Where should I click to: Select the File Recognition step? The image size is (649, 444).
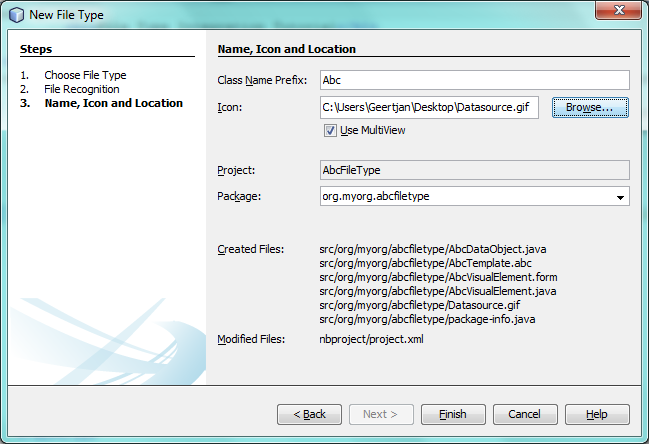click(82, 89)
